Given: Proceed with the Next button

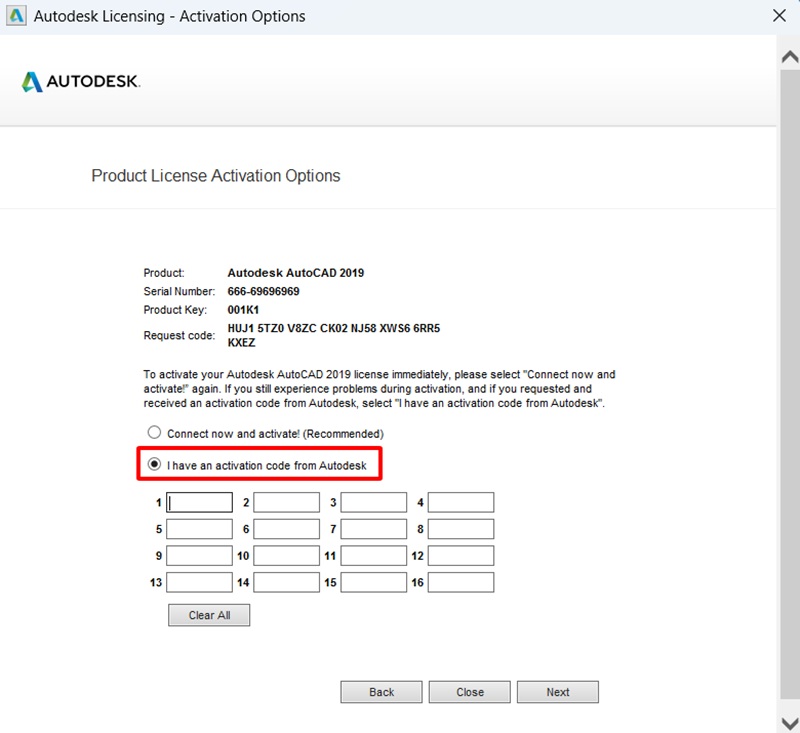Looking at the screenshot, I should [x=558, y=692].
